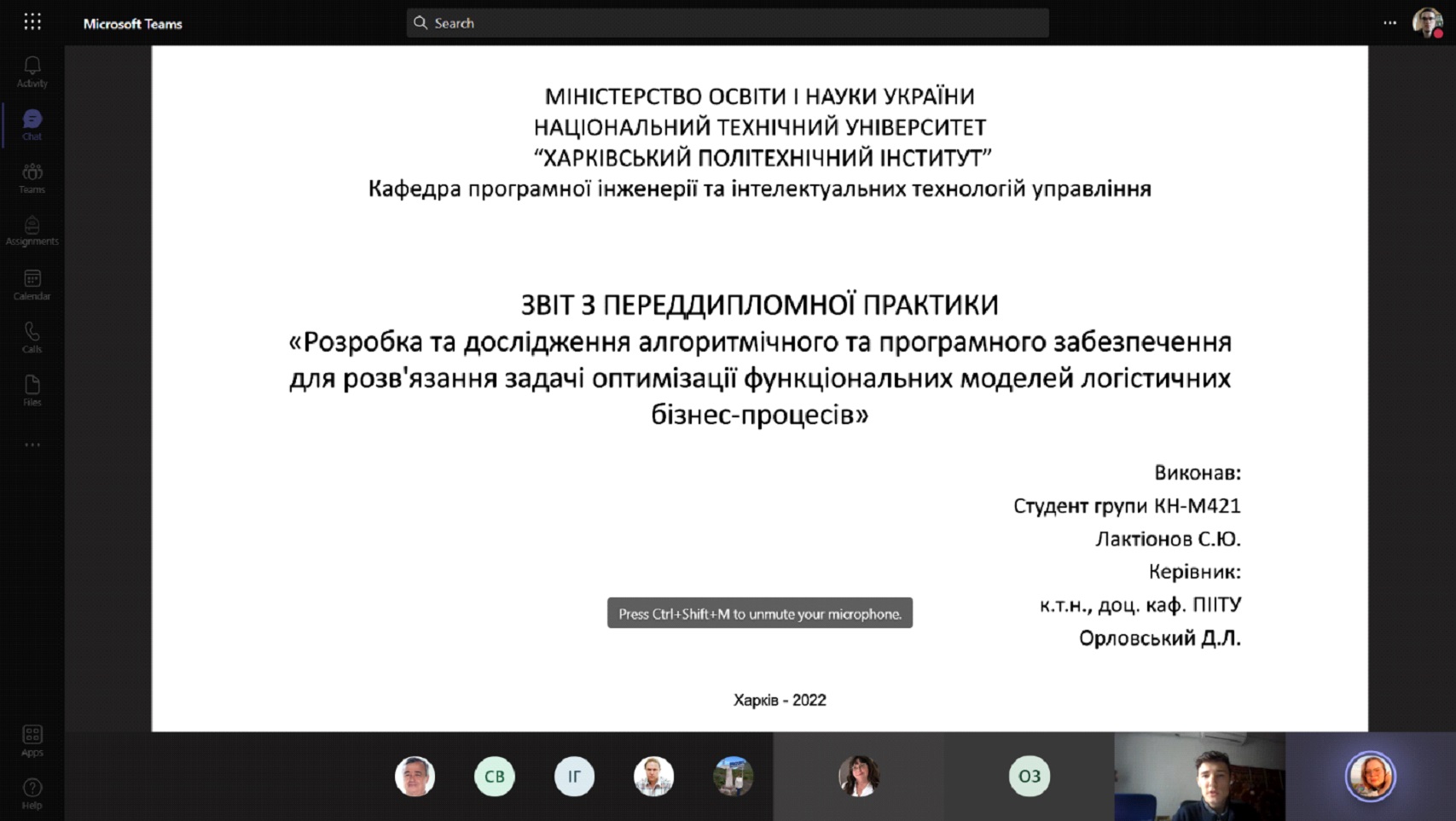Open Assignments in the sidebar

[32, 230]
